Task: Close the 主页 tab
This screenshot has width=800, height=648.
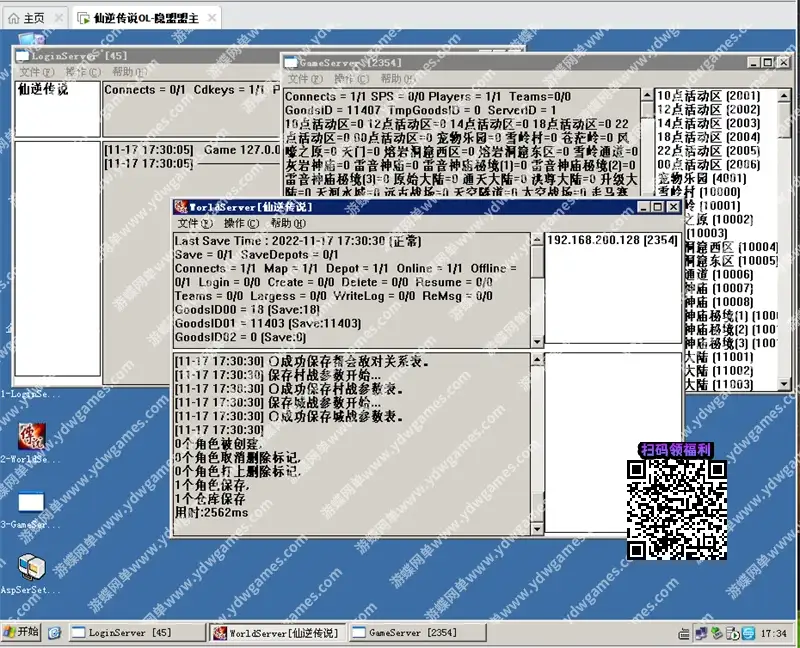Action: [59, 18]
